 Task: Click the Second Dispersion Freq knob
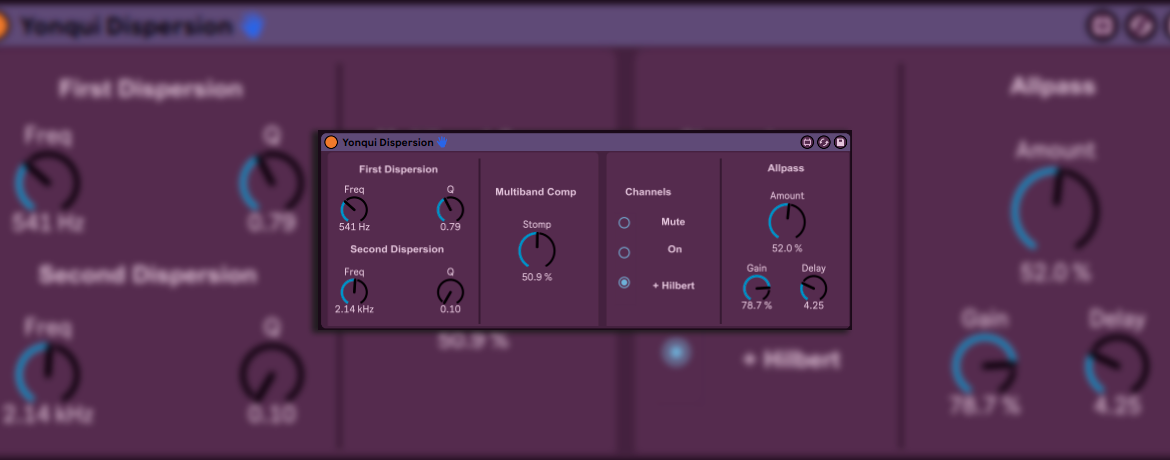click(x=354, y=292)
